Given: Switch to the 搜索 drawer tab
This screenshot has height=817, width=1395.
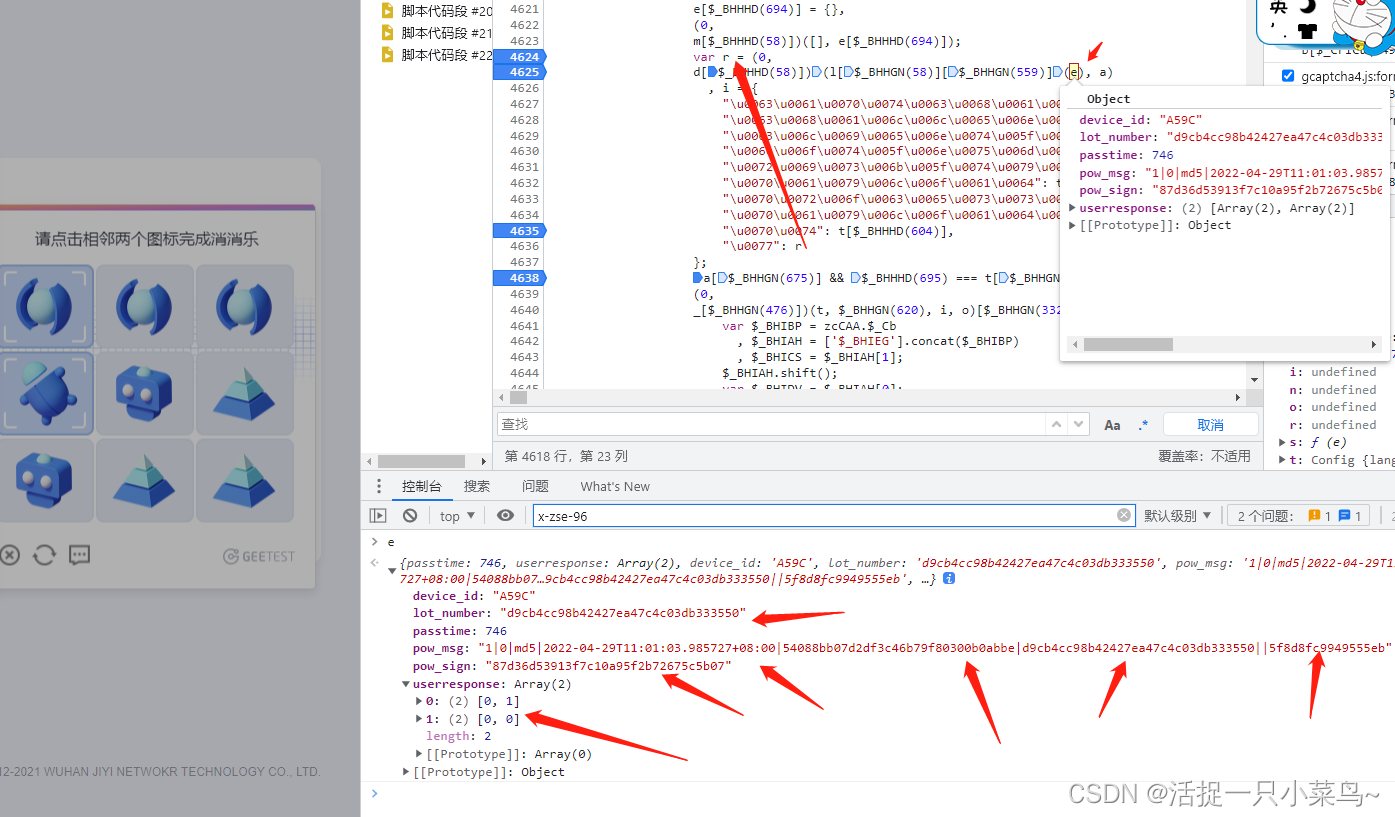Looking at the screenshot, I should click(477, 486).
